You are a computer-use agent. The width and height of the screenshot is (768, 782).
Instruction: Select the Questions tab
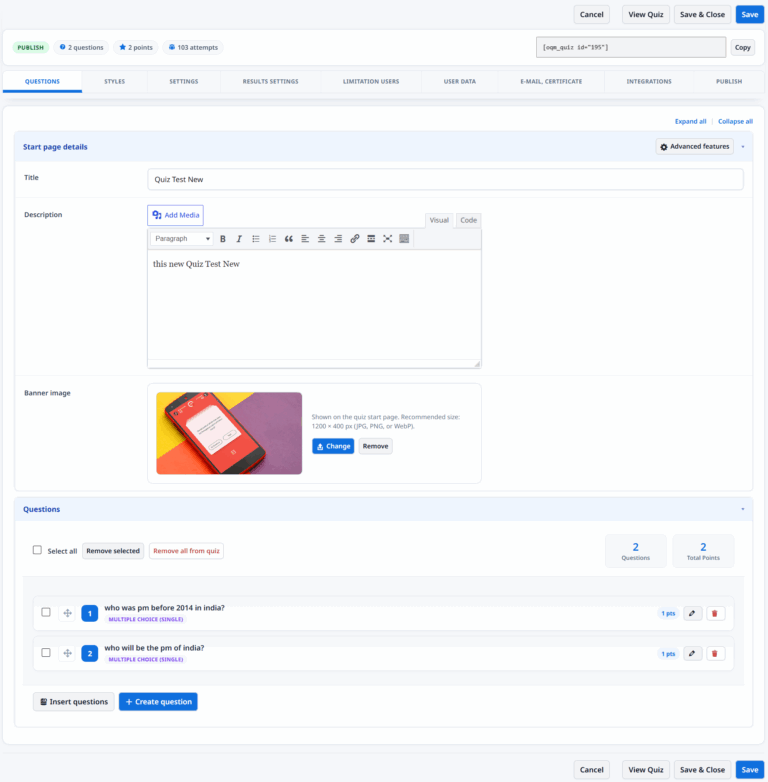(42, 81)
